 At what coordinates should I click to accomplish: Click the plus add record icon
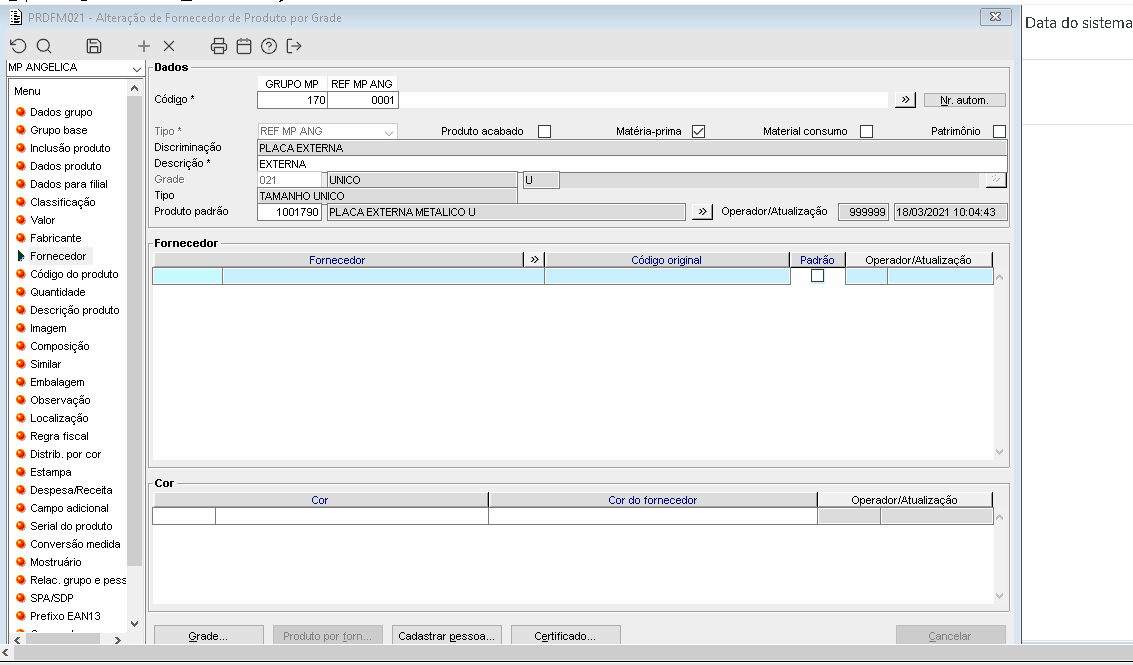[x=144, y=46]
